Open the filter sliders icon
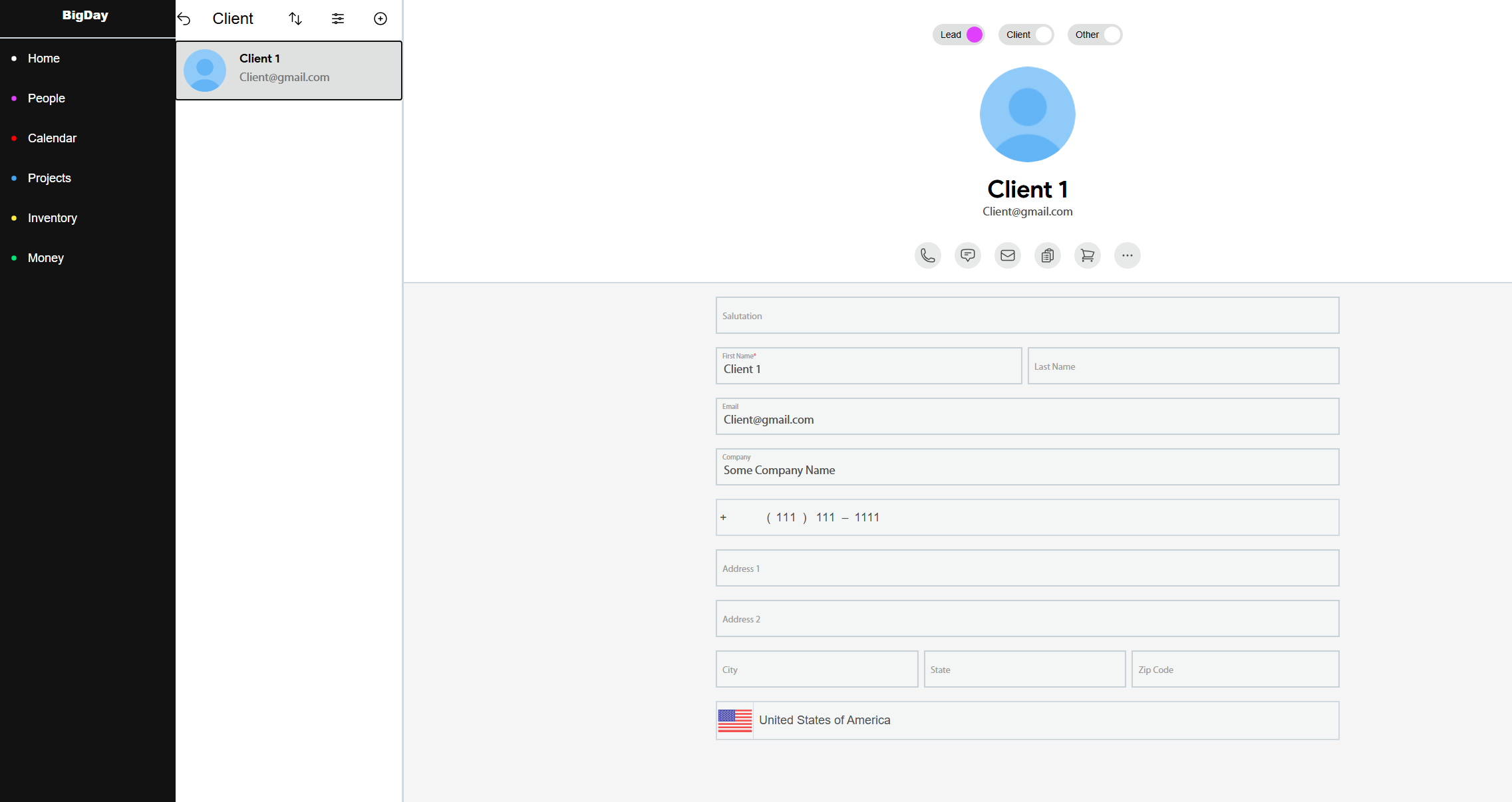Viewport: 1512px width, 802px height. [338, 19]
